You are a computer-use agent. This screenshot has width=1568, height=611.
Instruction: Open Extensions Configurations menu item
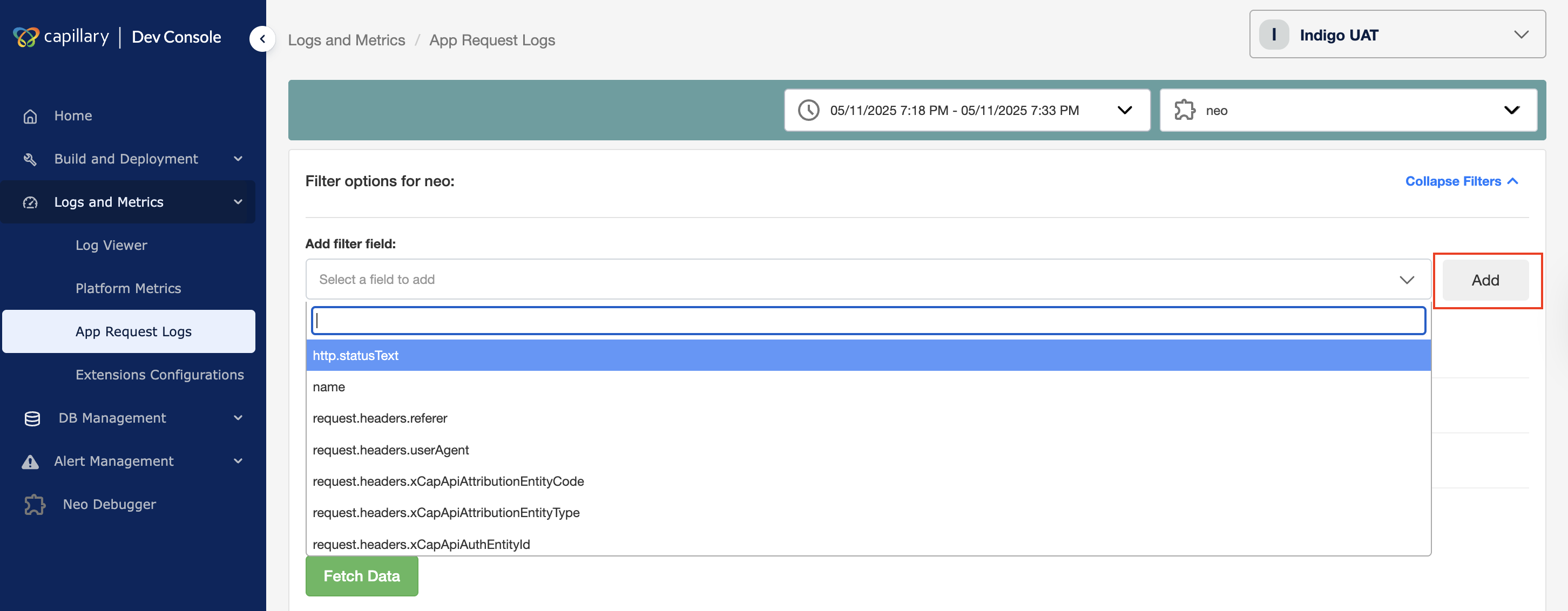pos(159,375)
